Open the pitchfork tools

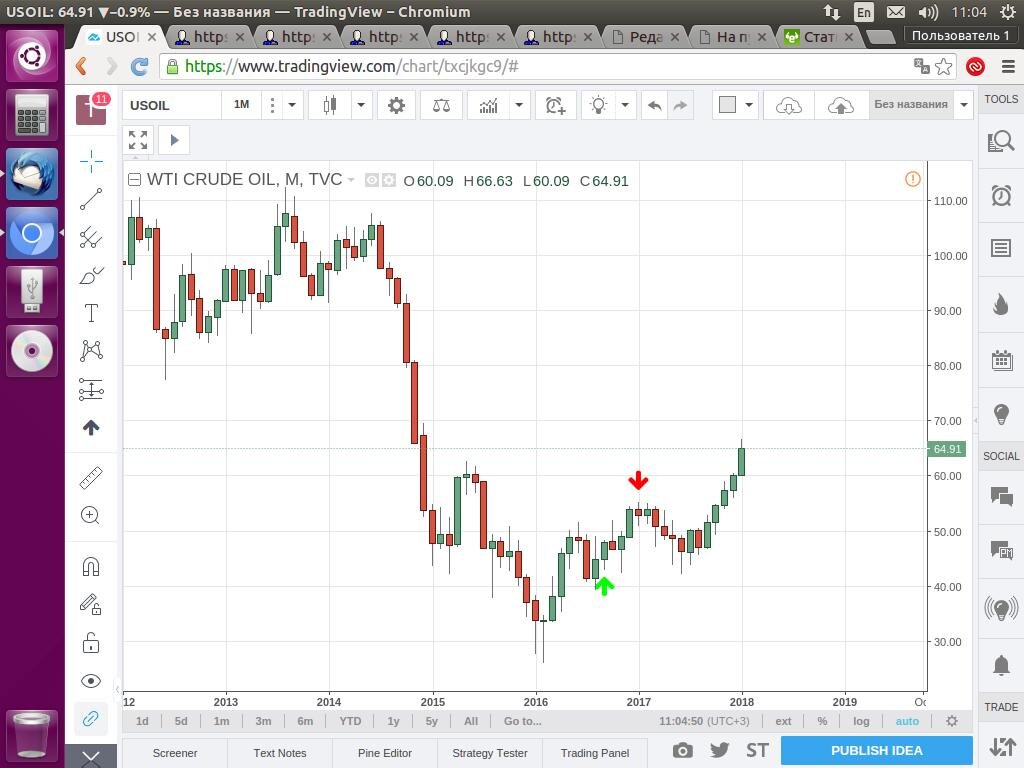[91, 237]
